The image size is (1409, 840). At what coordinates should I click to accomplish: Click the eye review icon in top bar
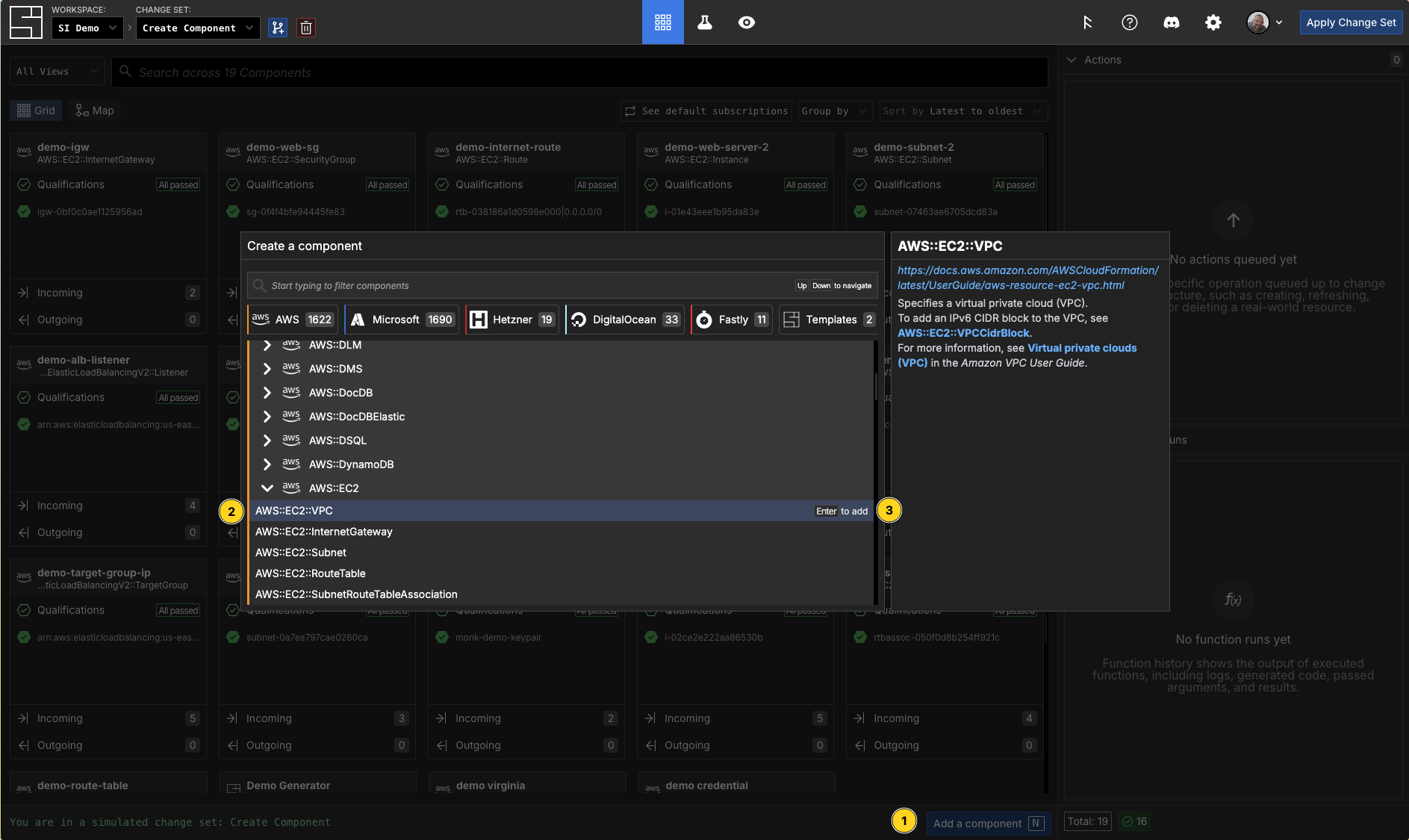pos(746,22)
